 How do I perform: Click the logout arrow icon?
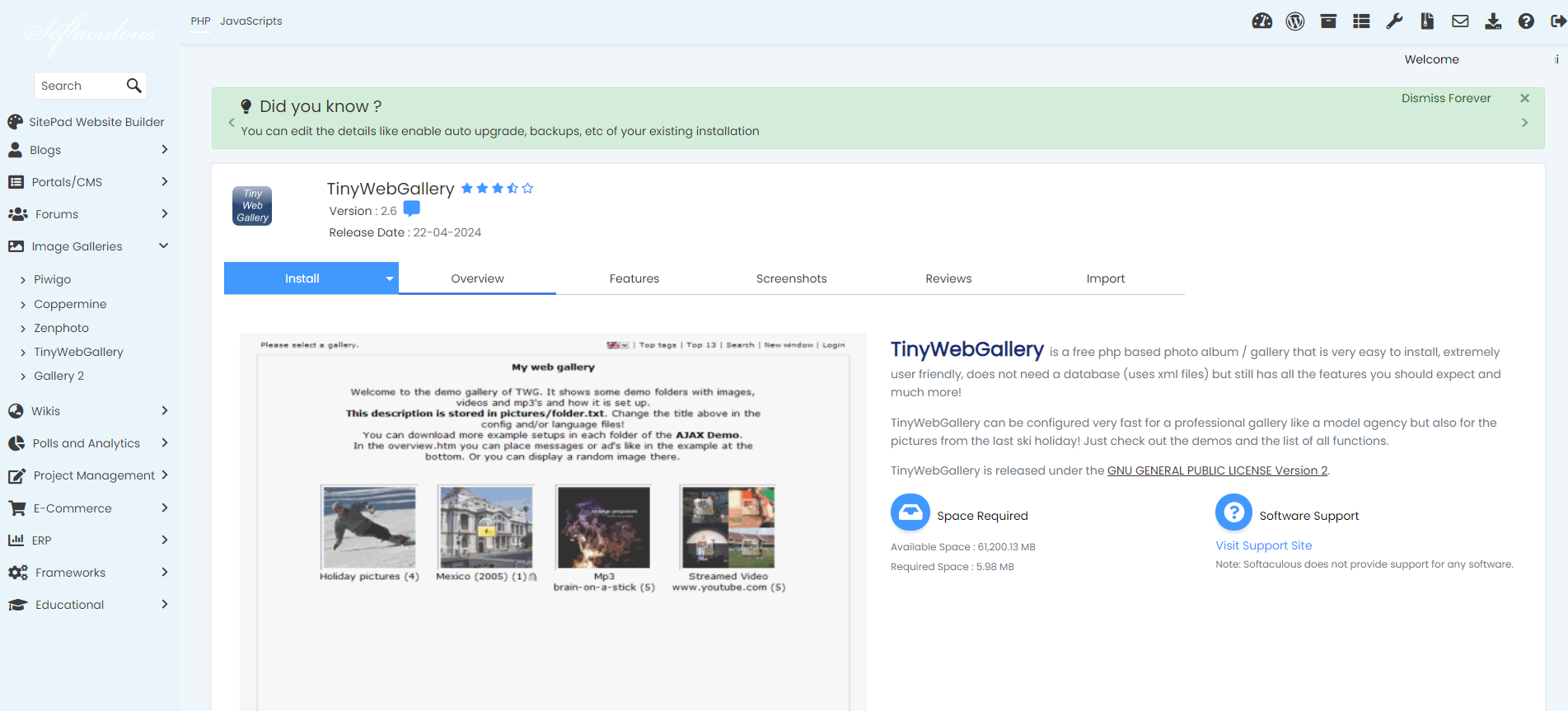pos(1558,21)
